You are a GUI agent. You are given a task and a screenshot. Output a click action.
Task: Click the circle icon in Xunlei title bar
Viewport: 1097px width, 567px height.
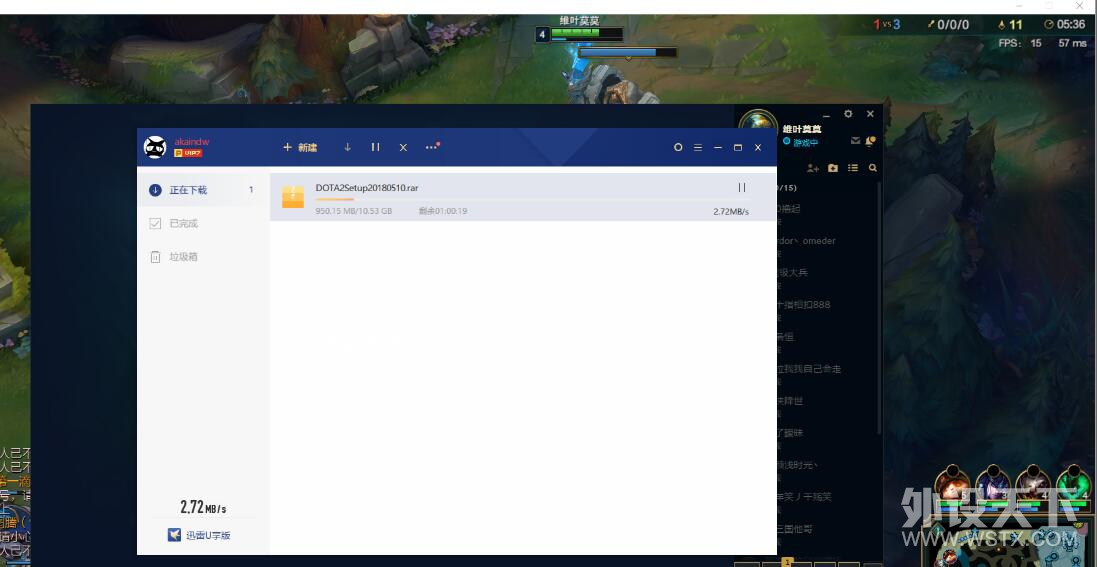coord(677,148)
